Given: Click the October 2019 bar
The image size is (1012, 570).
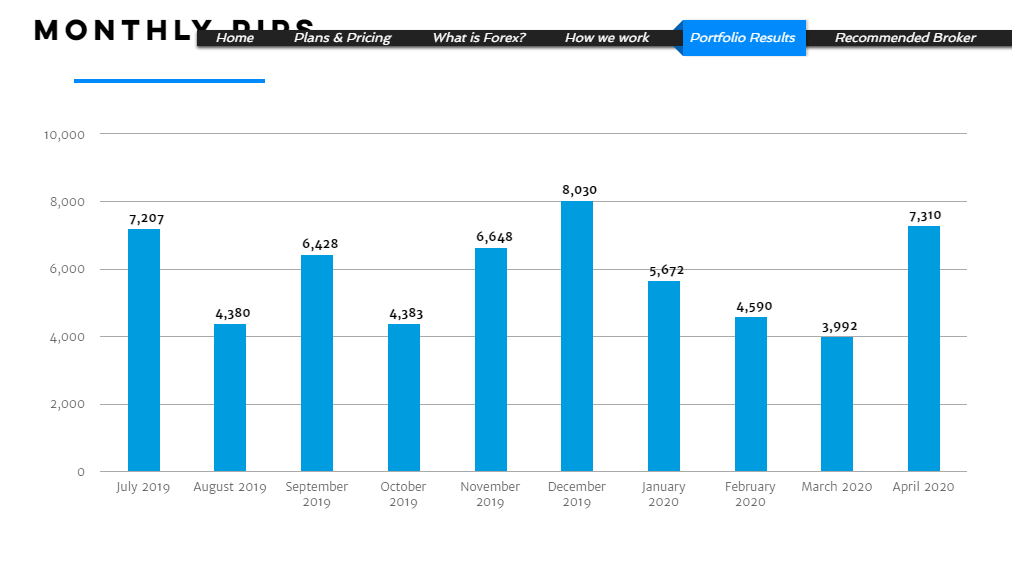Looking at the screenshot, I should pos(404,398).
